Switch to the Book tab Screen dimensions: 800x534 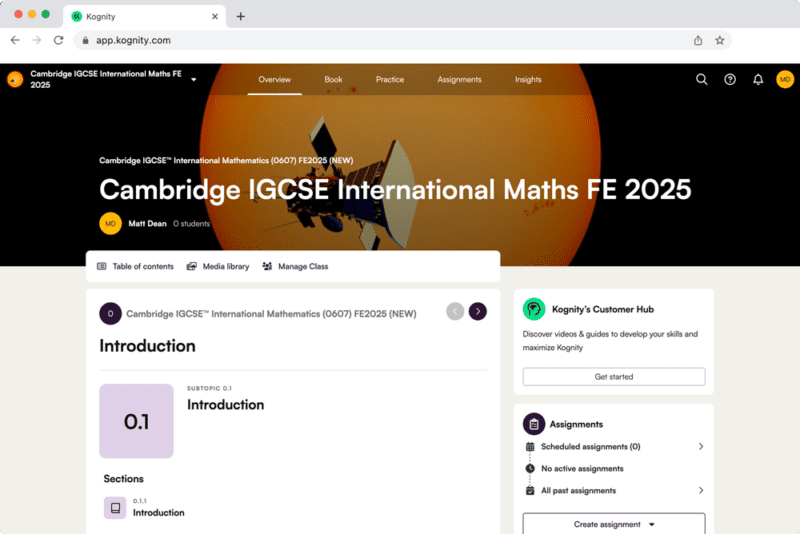333,79
